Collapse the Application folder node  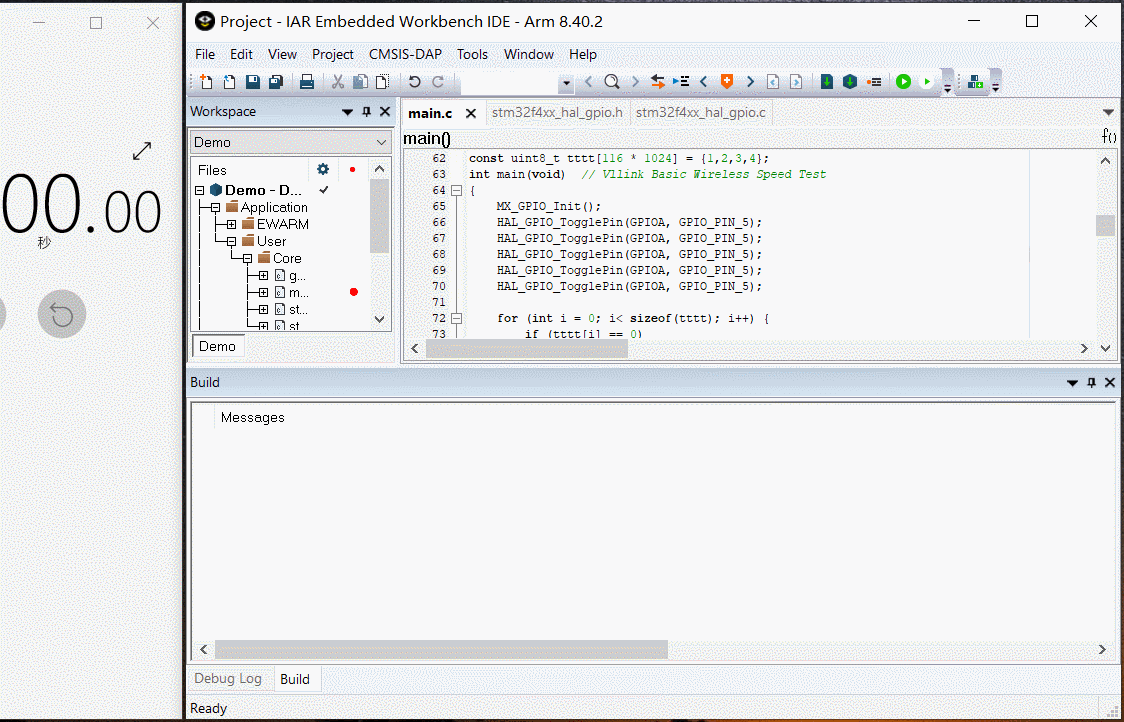(216, 207)
